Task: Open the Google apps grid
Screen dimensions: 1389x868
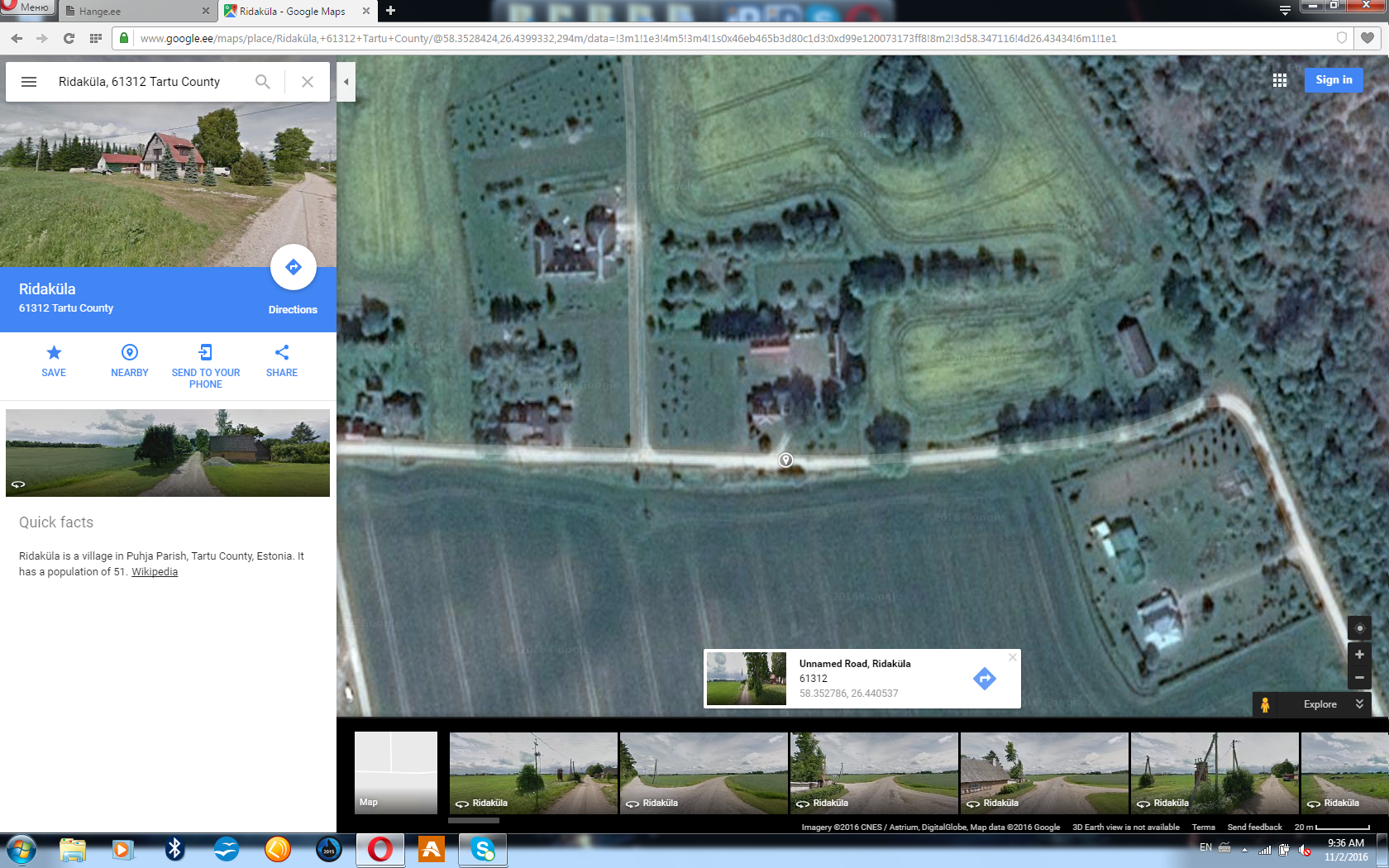Action: click(x=1280, y=80)
